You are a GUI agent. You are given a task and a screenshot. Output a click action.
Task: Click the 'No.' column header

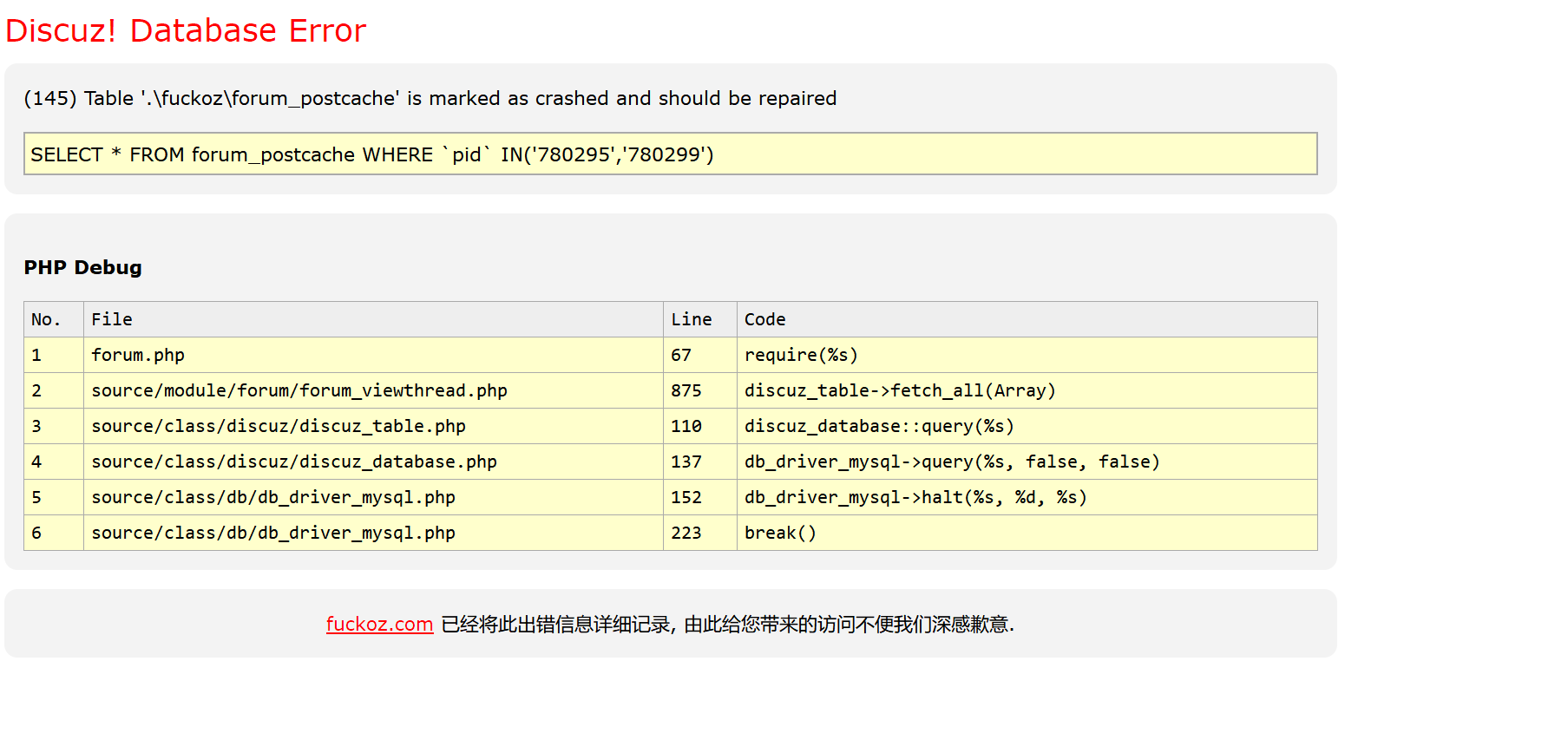tap(54, 319)
